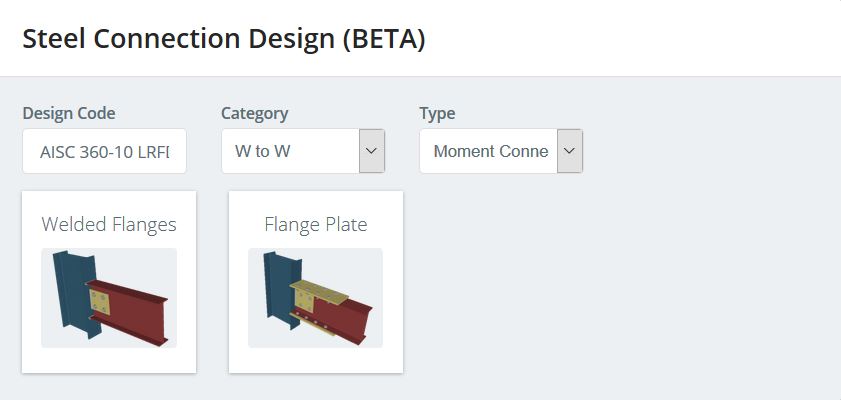The height and width of the screenshot is (400, 841).
Task: Click the Steel Connection Design (BETA) heading
Action: (224, 39)
